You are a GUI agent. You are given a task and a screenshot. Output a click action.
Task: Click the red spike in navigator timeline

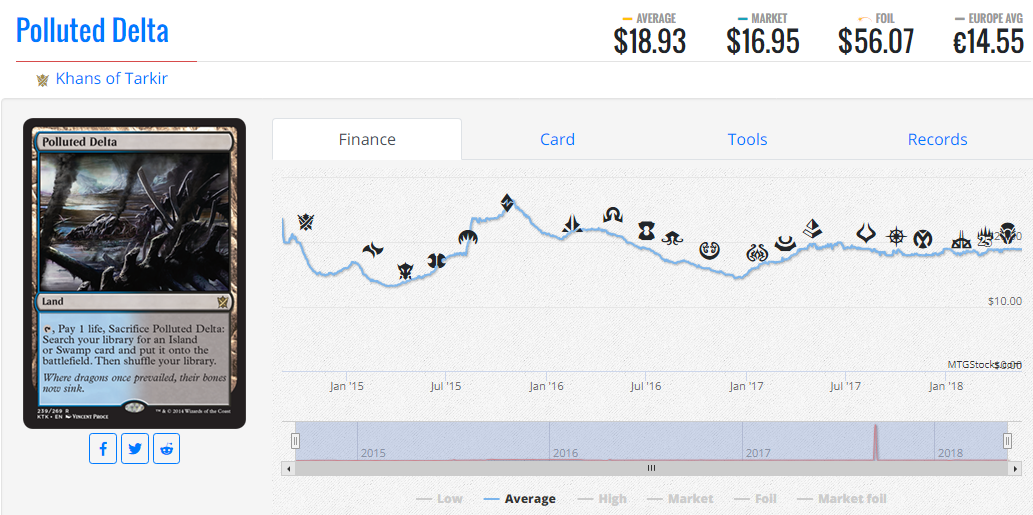pos(876,442)
